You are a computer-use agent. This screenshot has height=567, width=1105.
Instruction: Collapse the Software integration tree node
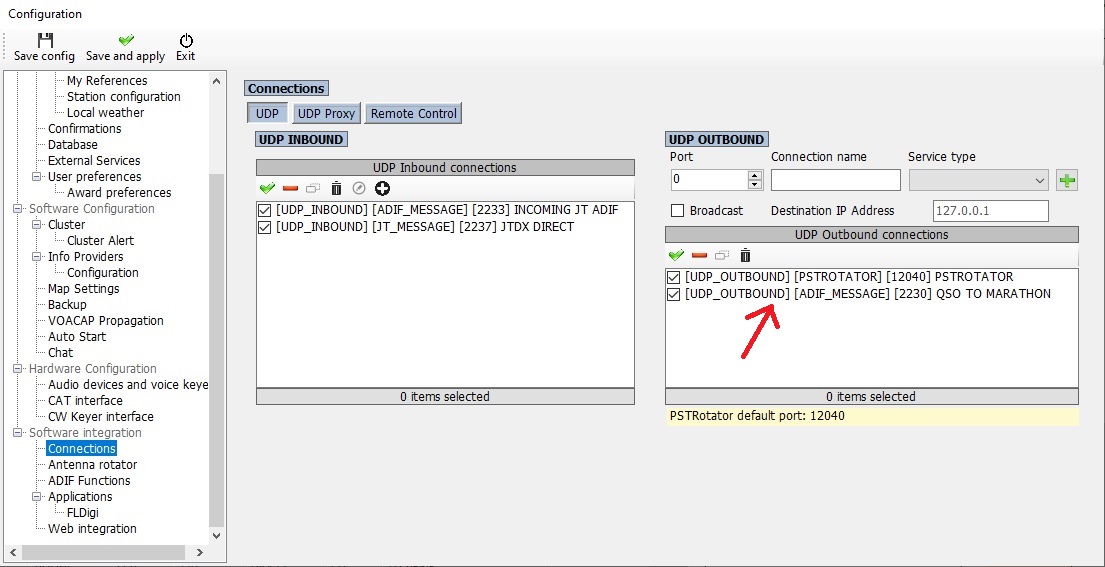18,433
